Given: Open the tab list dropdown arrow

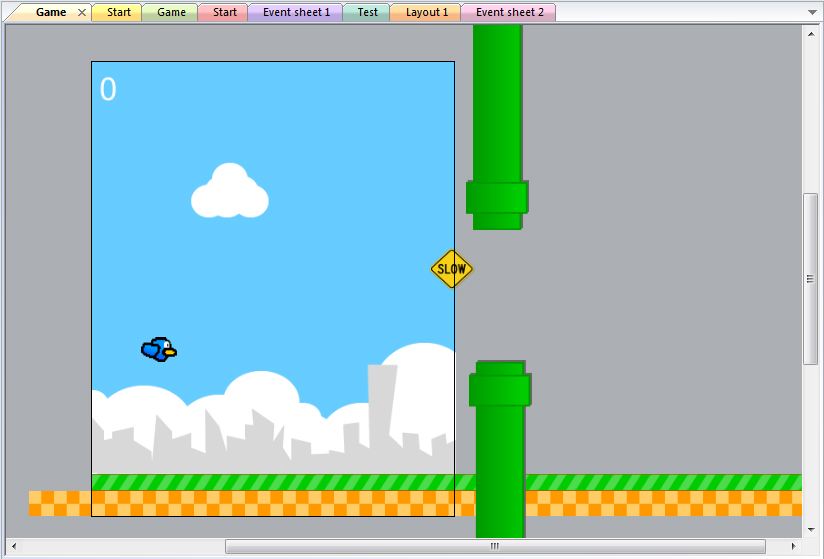Looking at the screenshot, I should pyautogui.click(x=812, y=12).
